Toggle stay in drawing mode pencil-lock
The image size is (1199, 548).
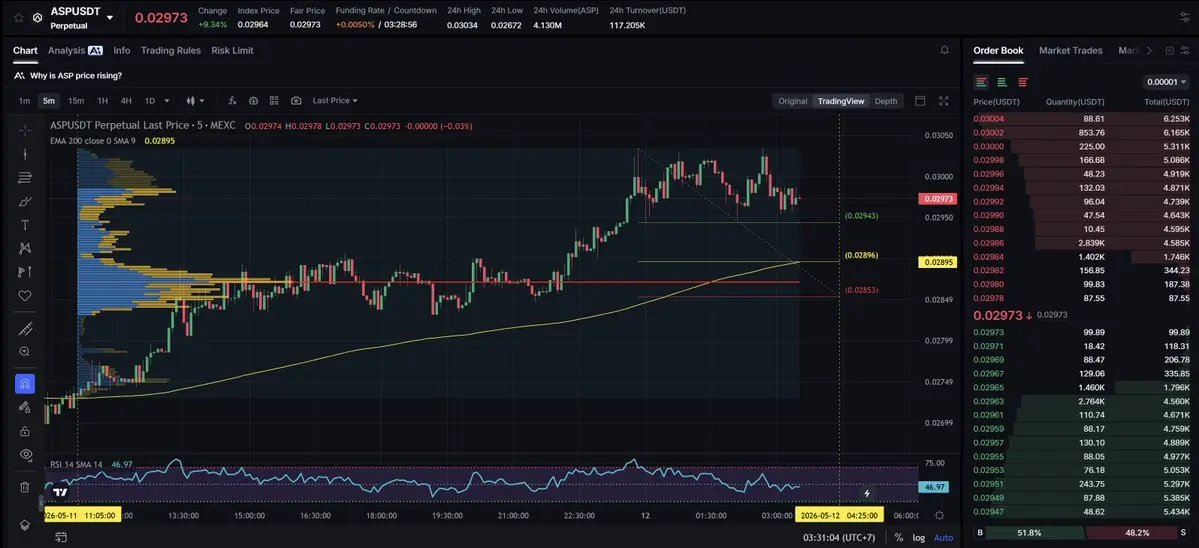pyautogui.click(x=24, y=407)
